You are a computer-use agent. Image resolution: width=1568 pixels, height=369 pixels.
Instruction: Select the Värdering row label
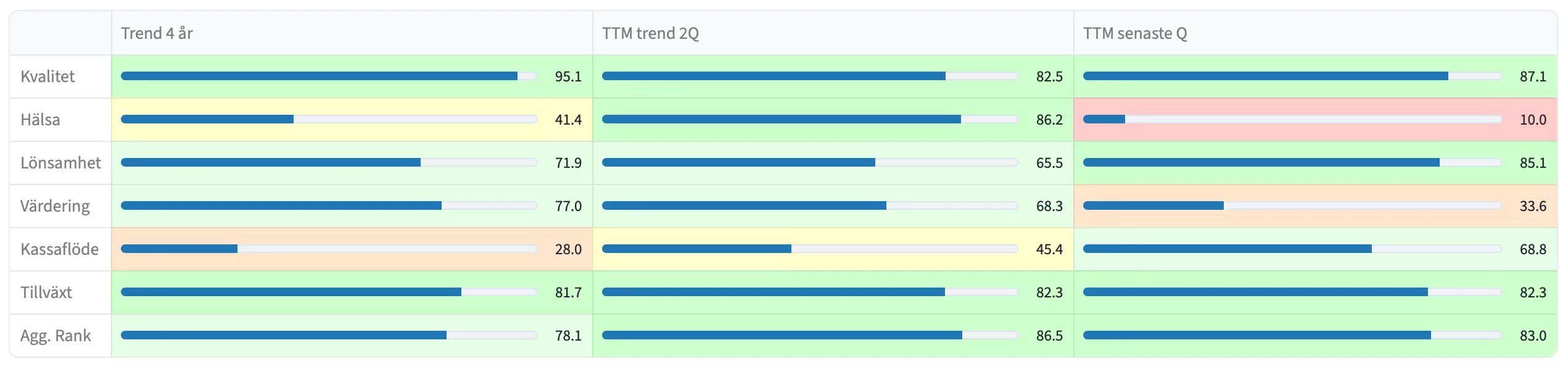pos(55,206)
